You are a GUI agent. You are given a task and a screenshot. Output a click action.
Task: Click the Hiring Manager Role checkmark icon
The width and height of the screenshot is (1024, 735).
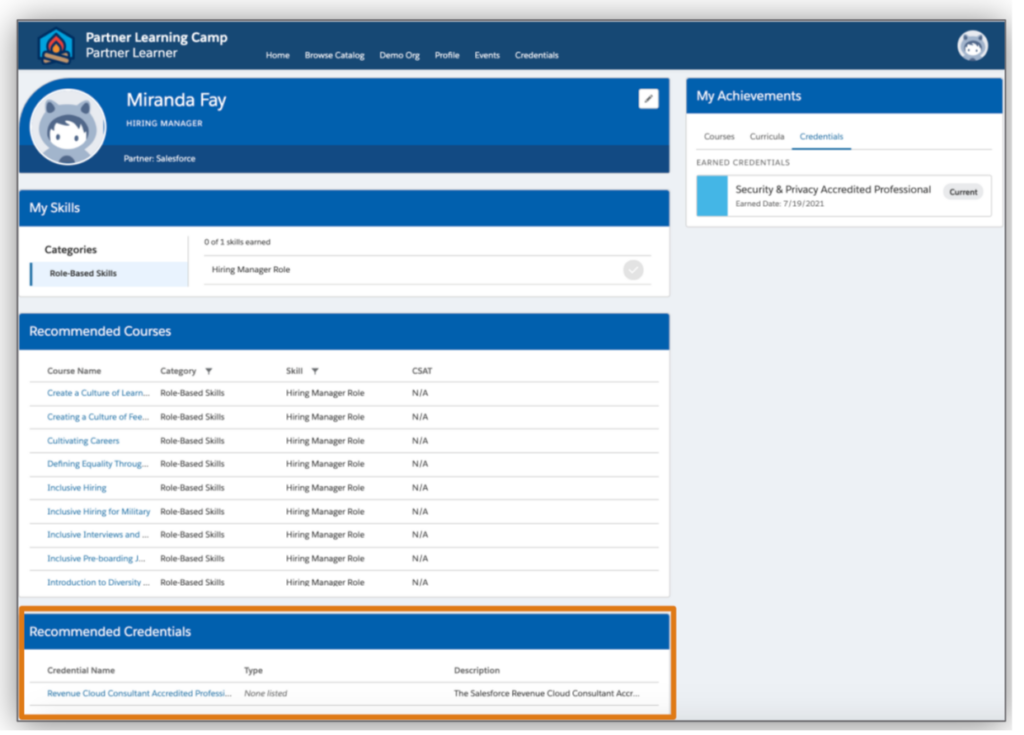(633, 270)
